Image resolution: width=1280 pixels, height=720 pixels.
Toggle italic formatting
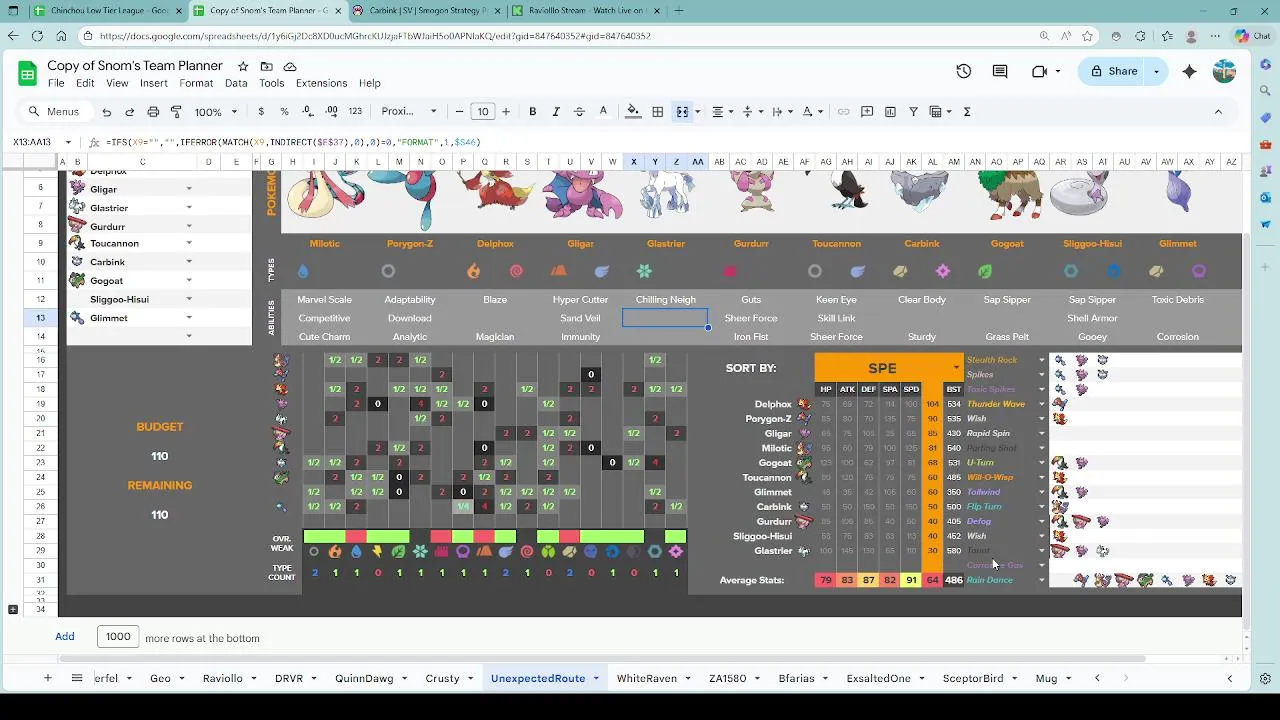click(555, 112)
